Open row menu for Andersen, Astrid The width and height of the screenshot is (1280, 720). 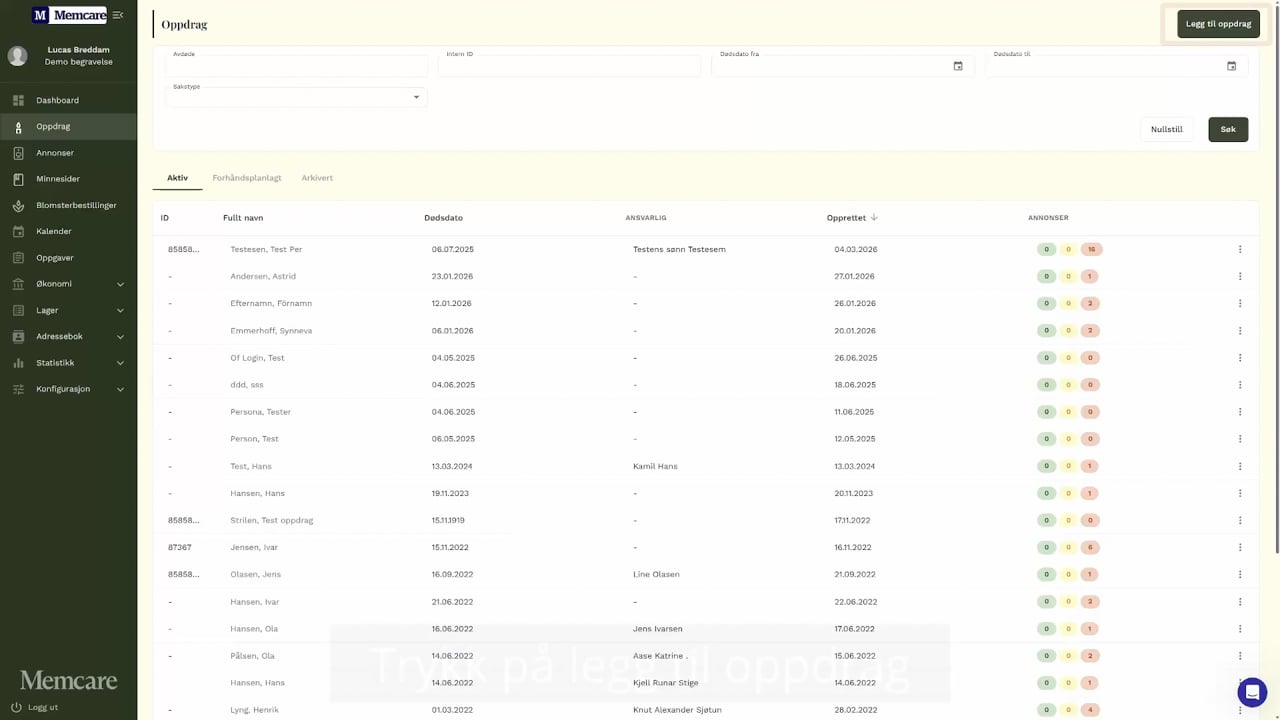(x=1240, y=276)
